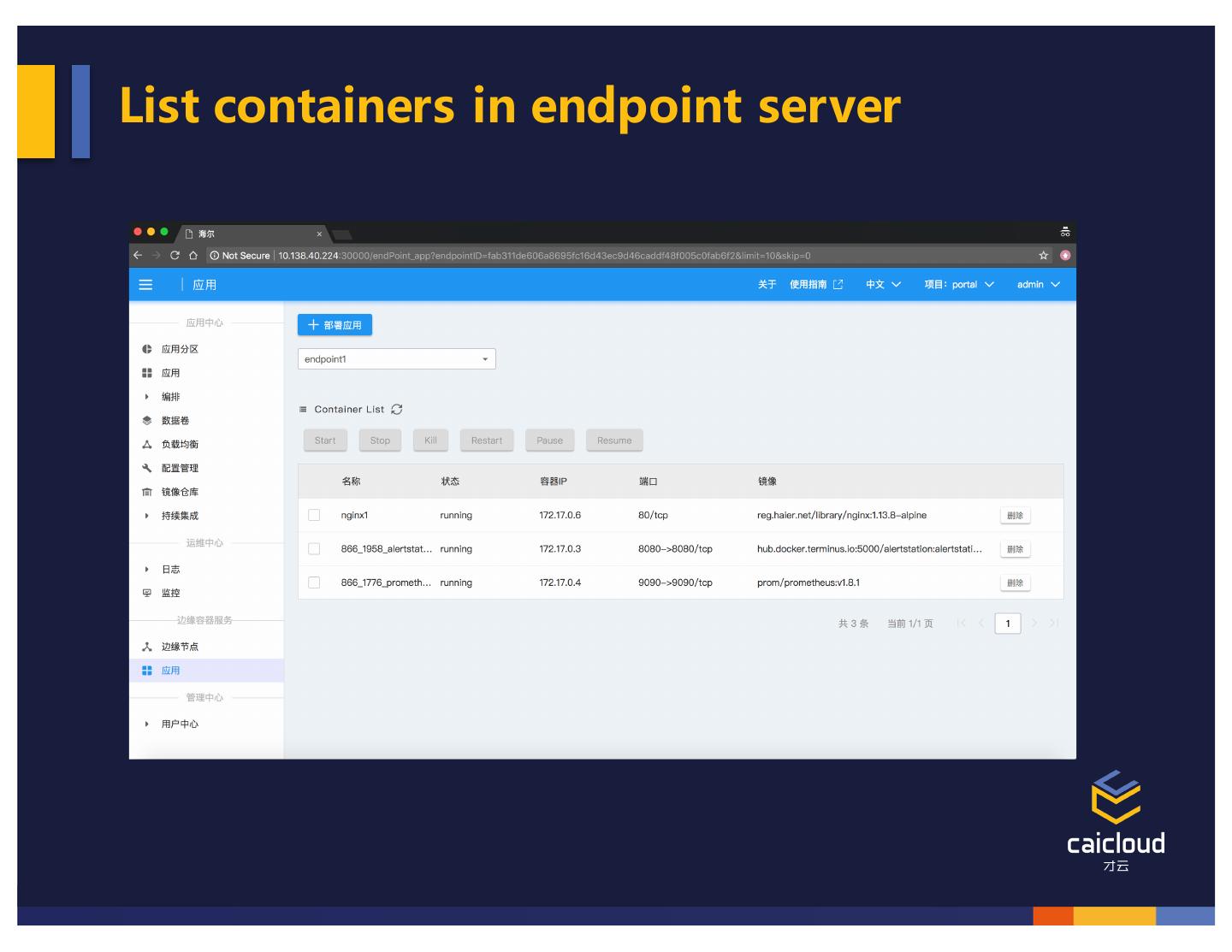Viewport: 1232px width, 952px height.
Task: Click page number 1 in pagination
Action: [1008, 624]
